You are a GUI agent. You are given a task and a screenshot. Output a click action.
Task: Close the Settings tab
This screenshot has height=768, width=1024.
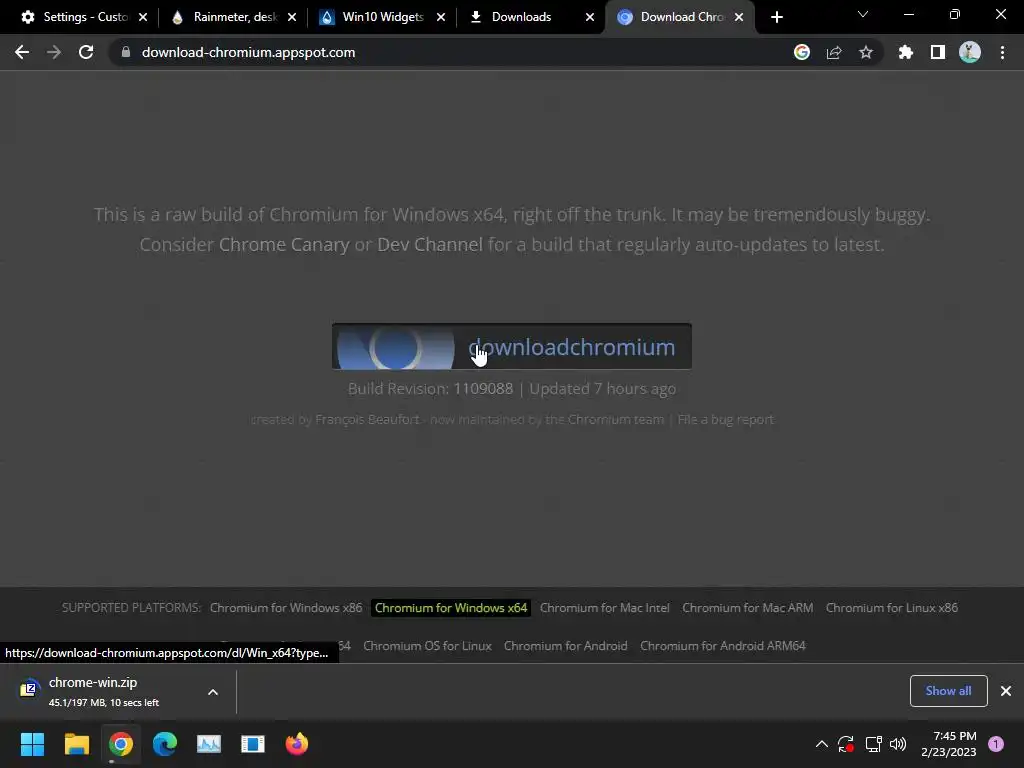click(x=143, y=17)
